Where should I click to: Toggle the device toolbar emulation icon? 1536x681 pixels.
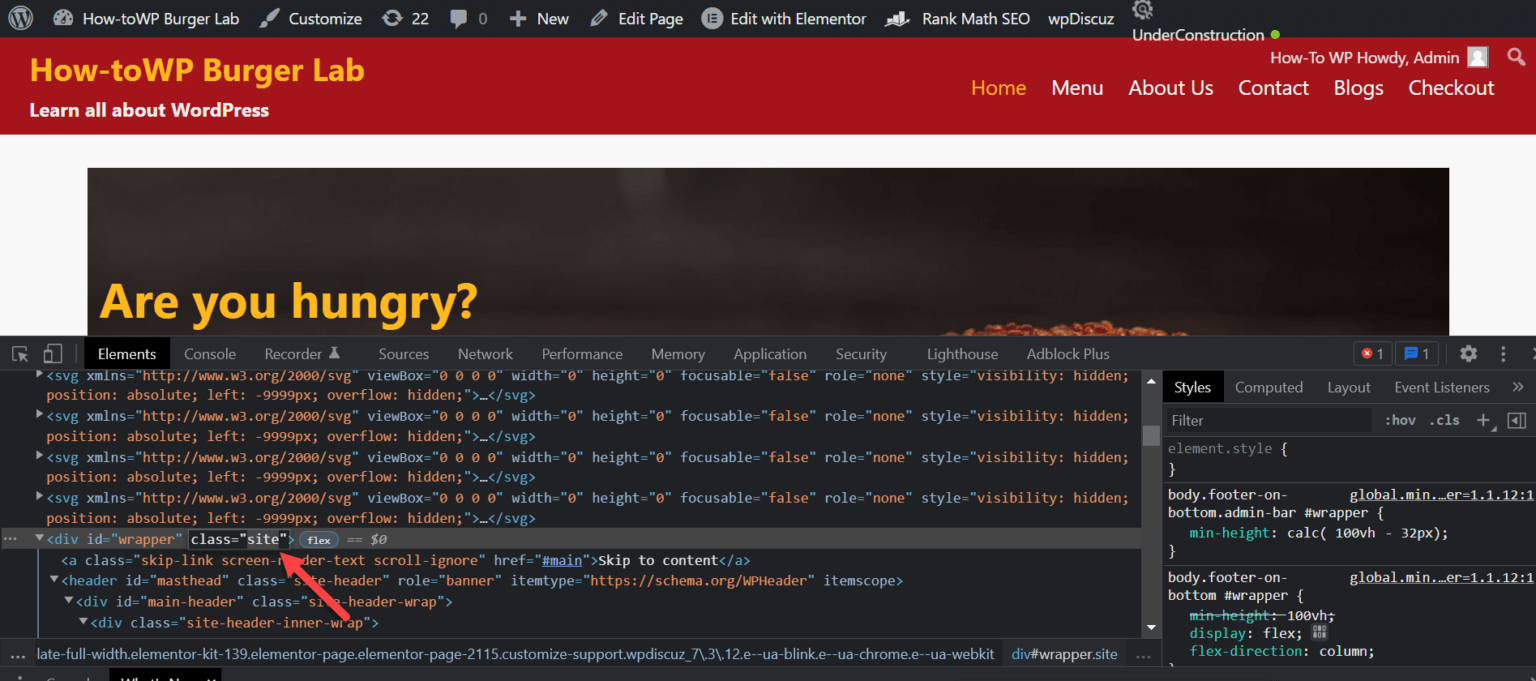tap(52, 353)
